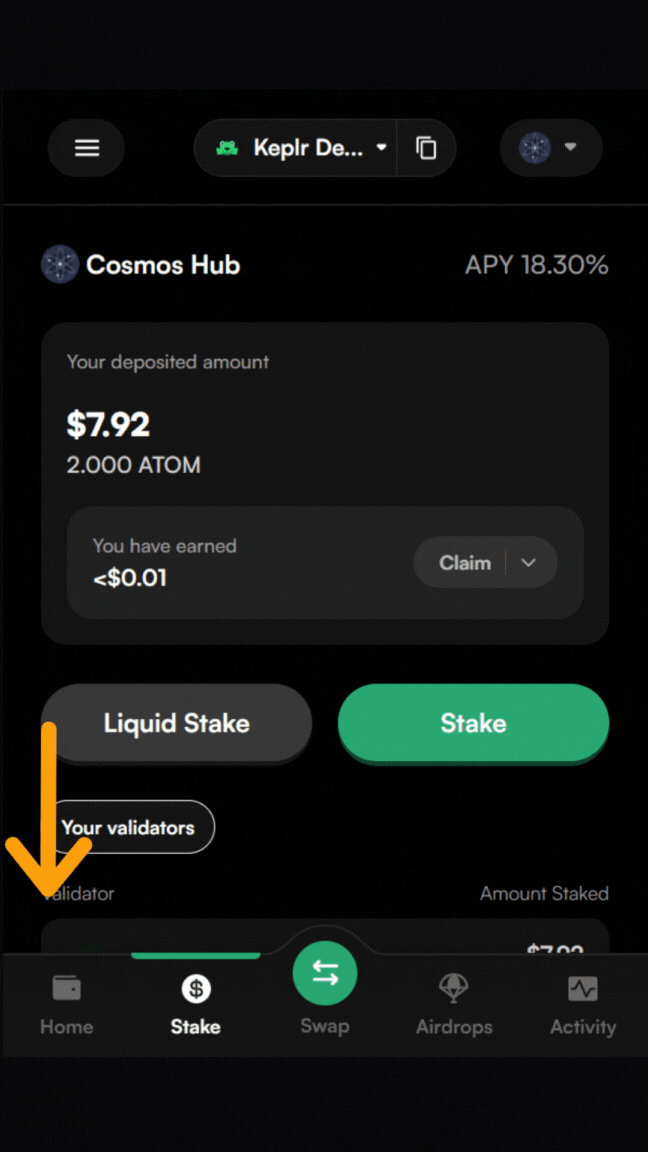The image size is (648, 1152).
Task: Expand the Claim options chevron
Action: (529, 563)
